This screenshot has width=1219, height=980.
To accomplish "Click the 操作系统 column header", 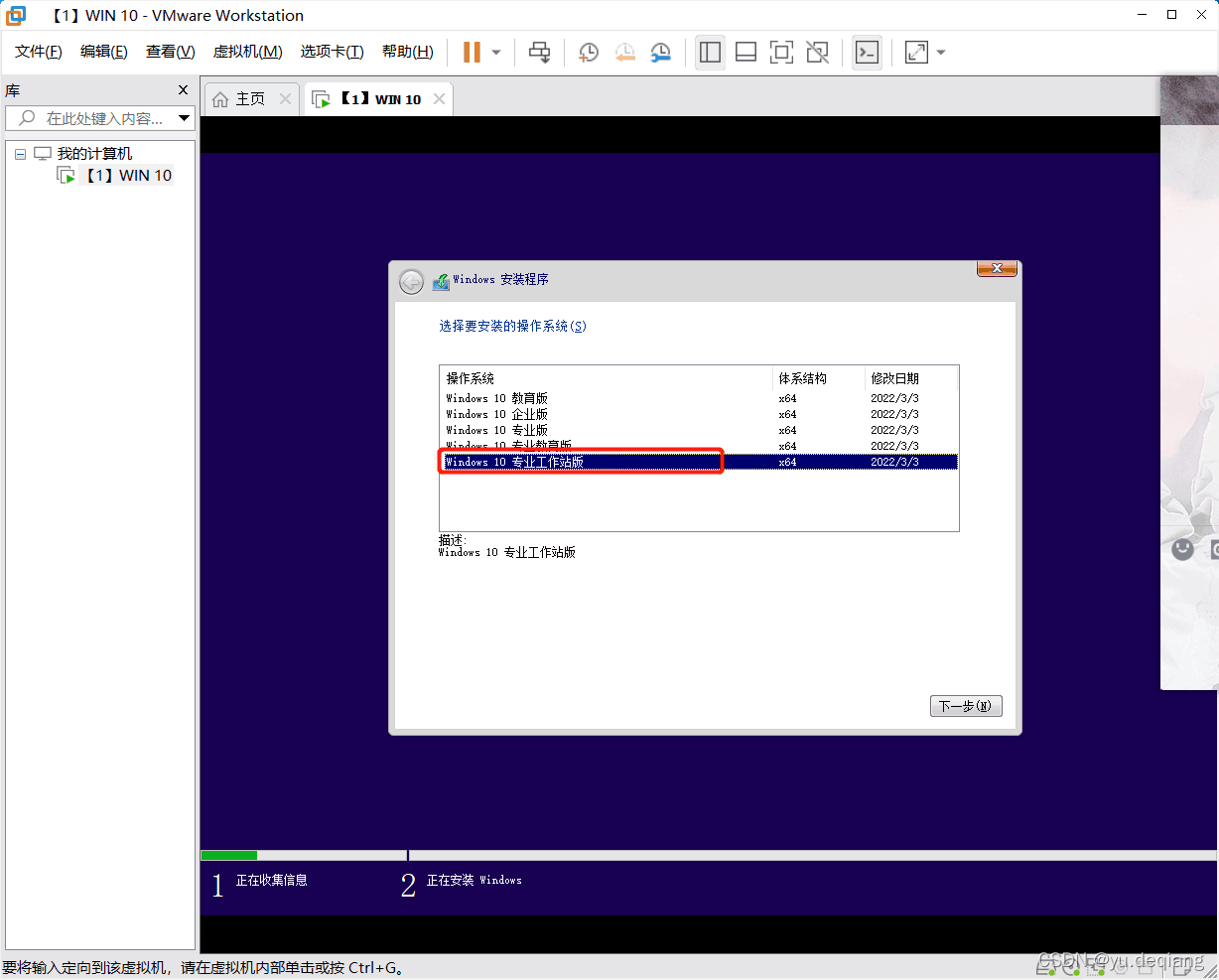I will click(606, 378).
